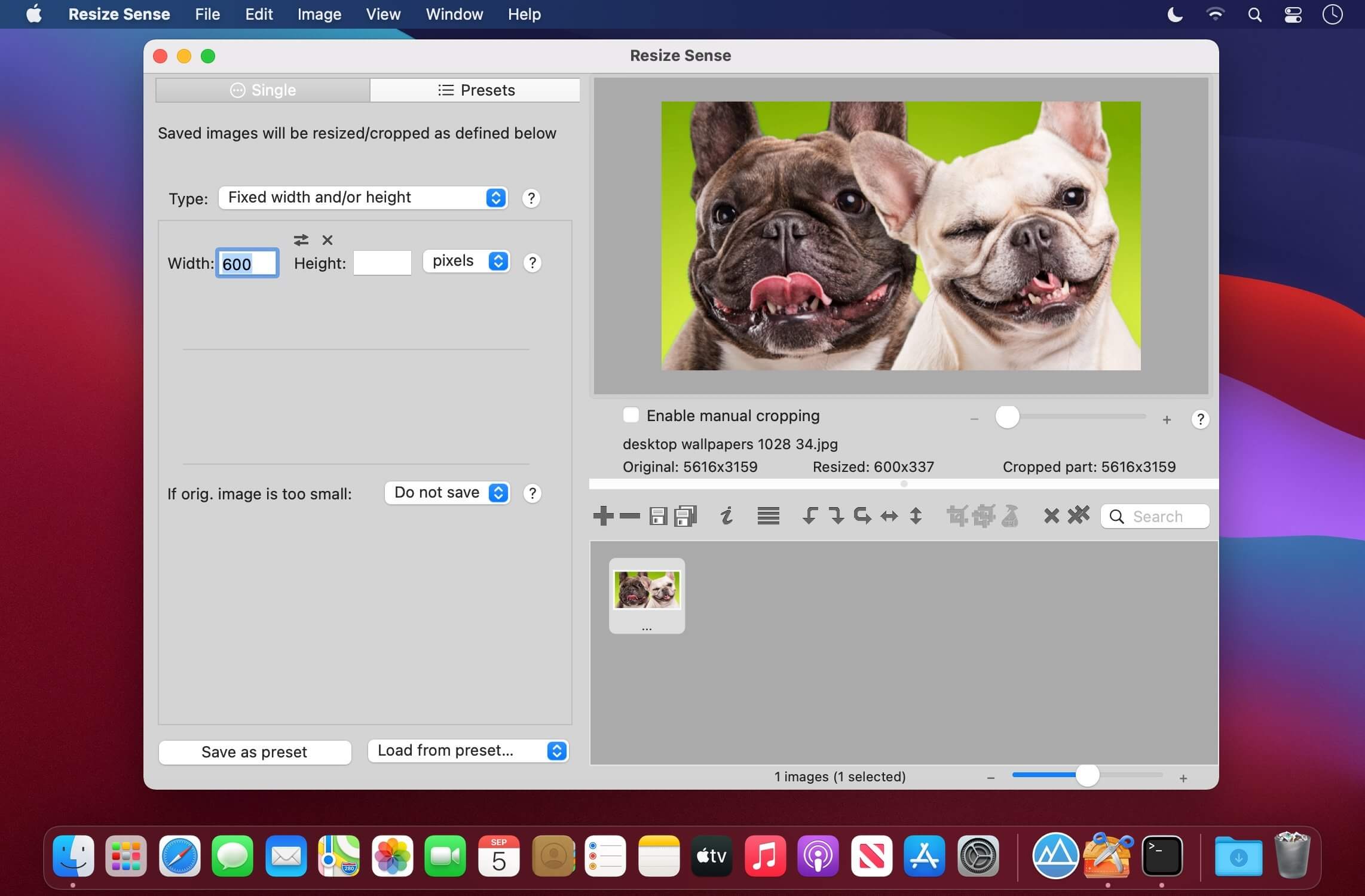Screen dimensions: 1365x896
Task: Open the Load from preset dropdown
Action: [x=468, y=751]
